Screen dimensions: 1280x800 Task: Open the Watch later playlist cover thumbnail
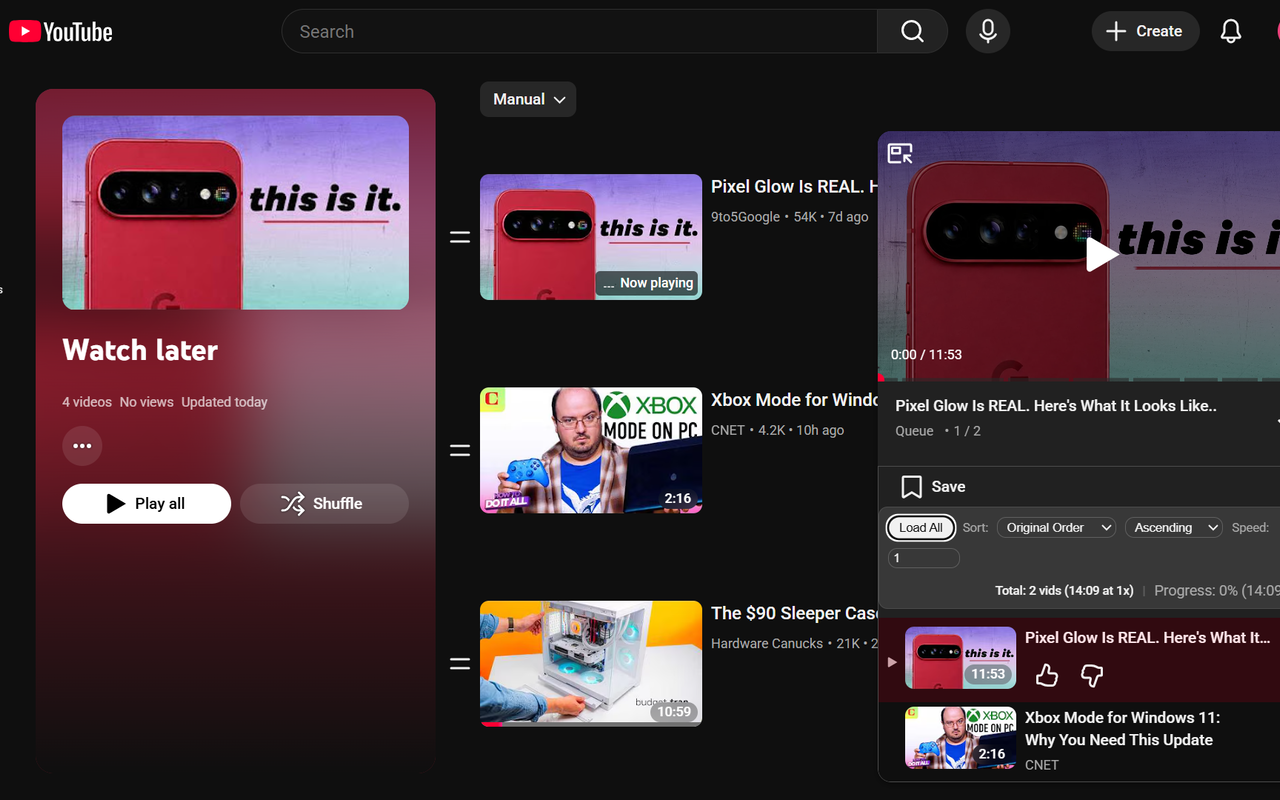pos(235,212)
